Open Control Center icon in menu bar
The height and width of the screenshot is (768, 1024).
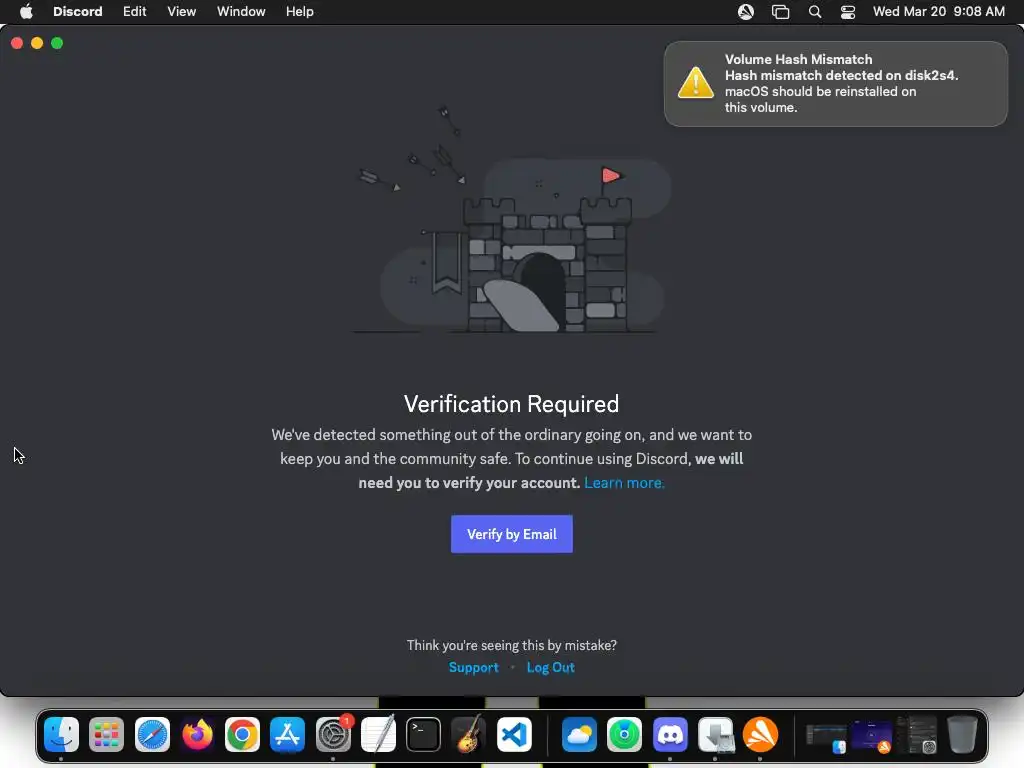tap(848, 12)
